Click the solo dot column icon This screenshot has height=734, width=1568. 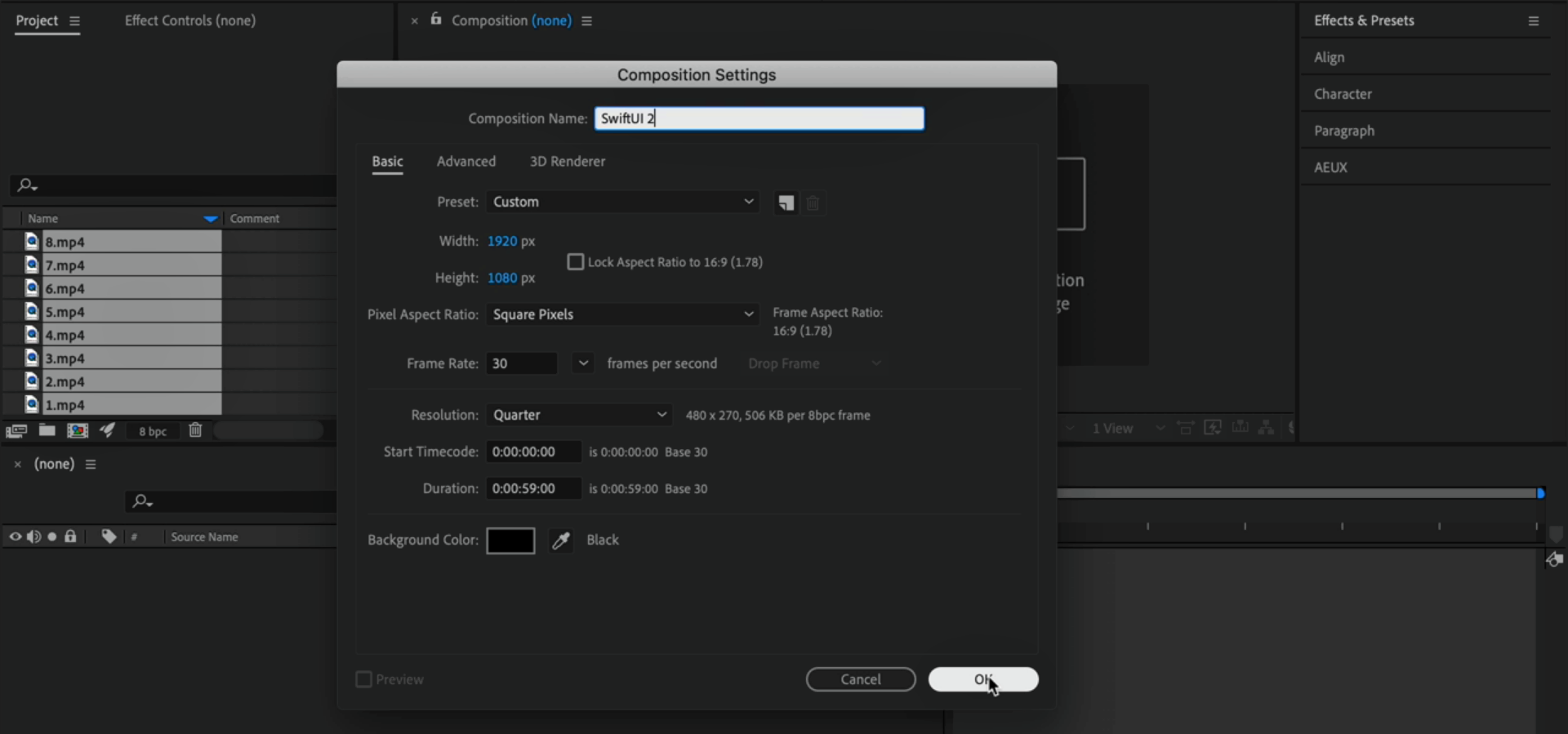coord(52,536)
